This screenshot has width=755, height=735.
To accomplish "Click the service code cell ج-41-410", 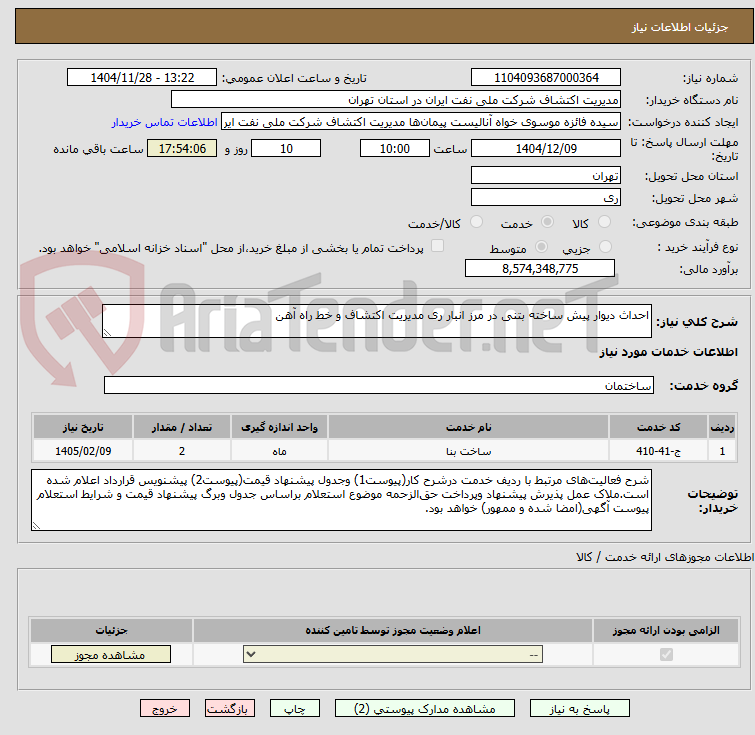I will [x=658, y=451].
